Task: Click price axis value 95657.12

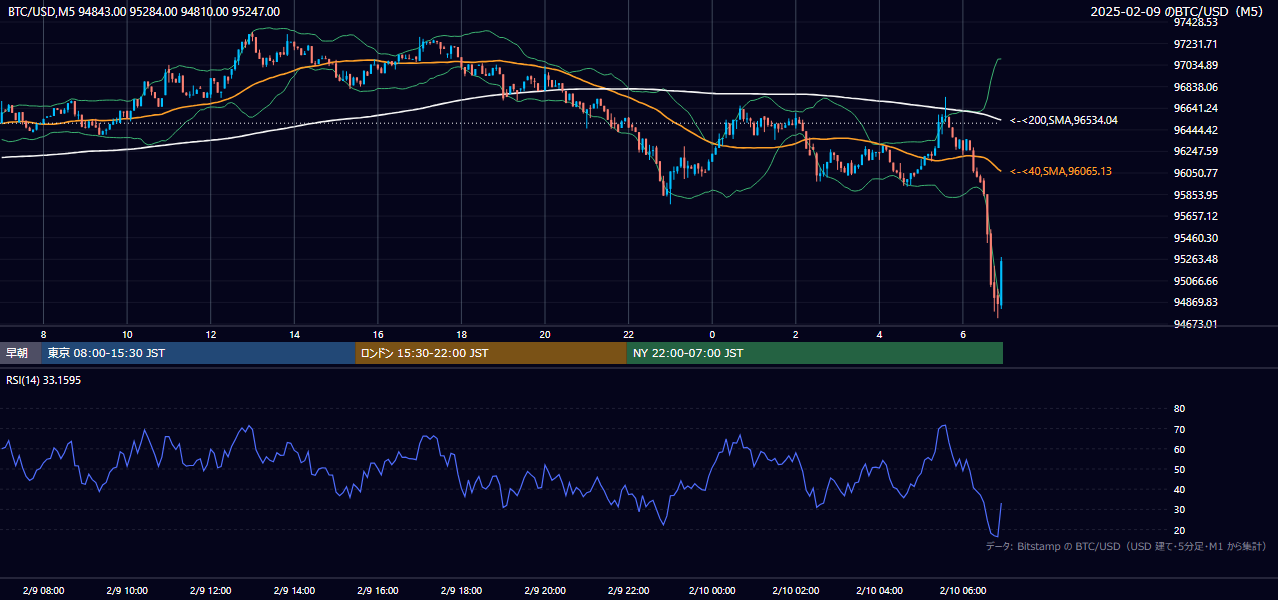Action: click(x=1195, y=216)
